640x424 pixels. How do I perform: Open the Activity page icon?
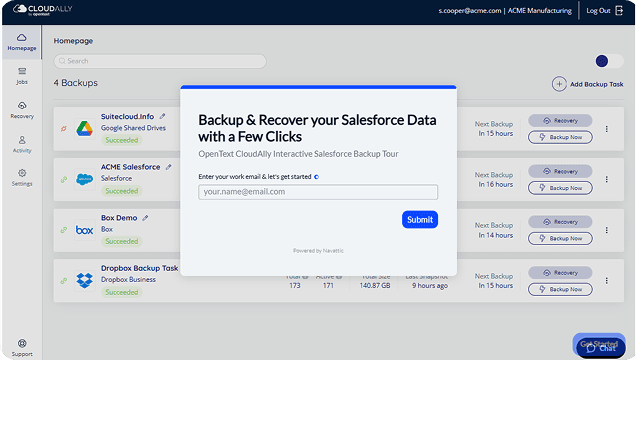21,144
